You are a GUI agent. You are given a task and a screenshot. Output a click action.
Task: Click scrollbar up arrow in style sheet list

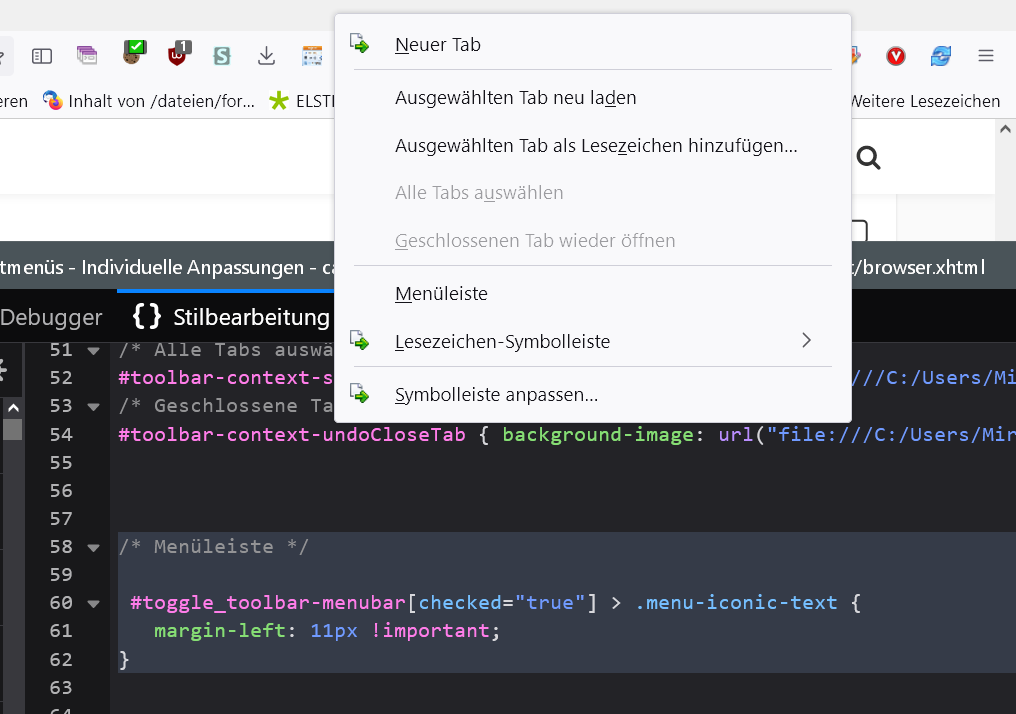[x=12, y=408]
